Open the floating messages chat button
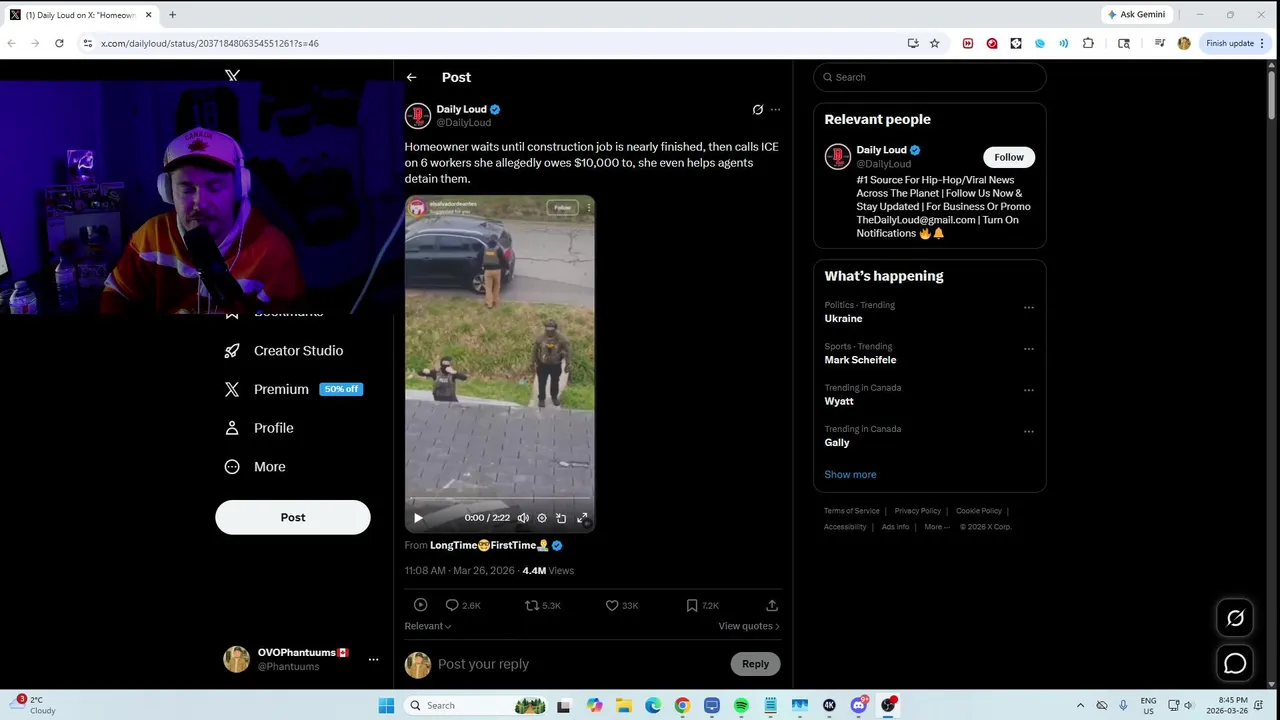 tap(1235, 663)
